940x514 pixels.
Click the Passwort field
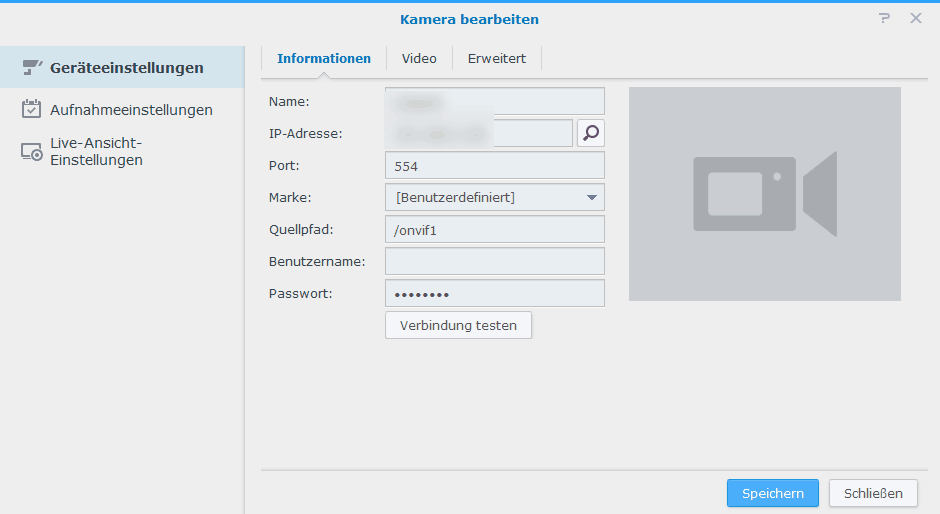(x=494, y=293)
